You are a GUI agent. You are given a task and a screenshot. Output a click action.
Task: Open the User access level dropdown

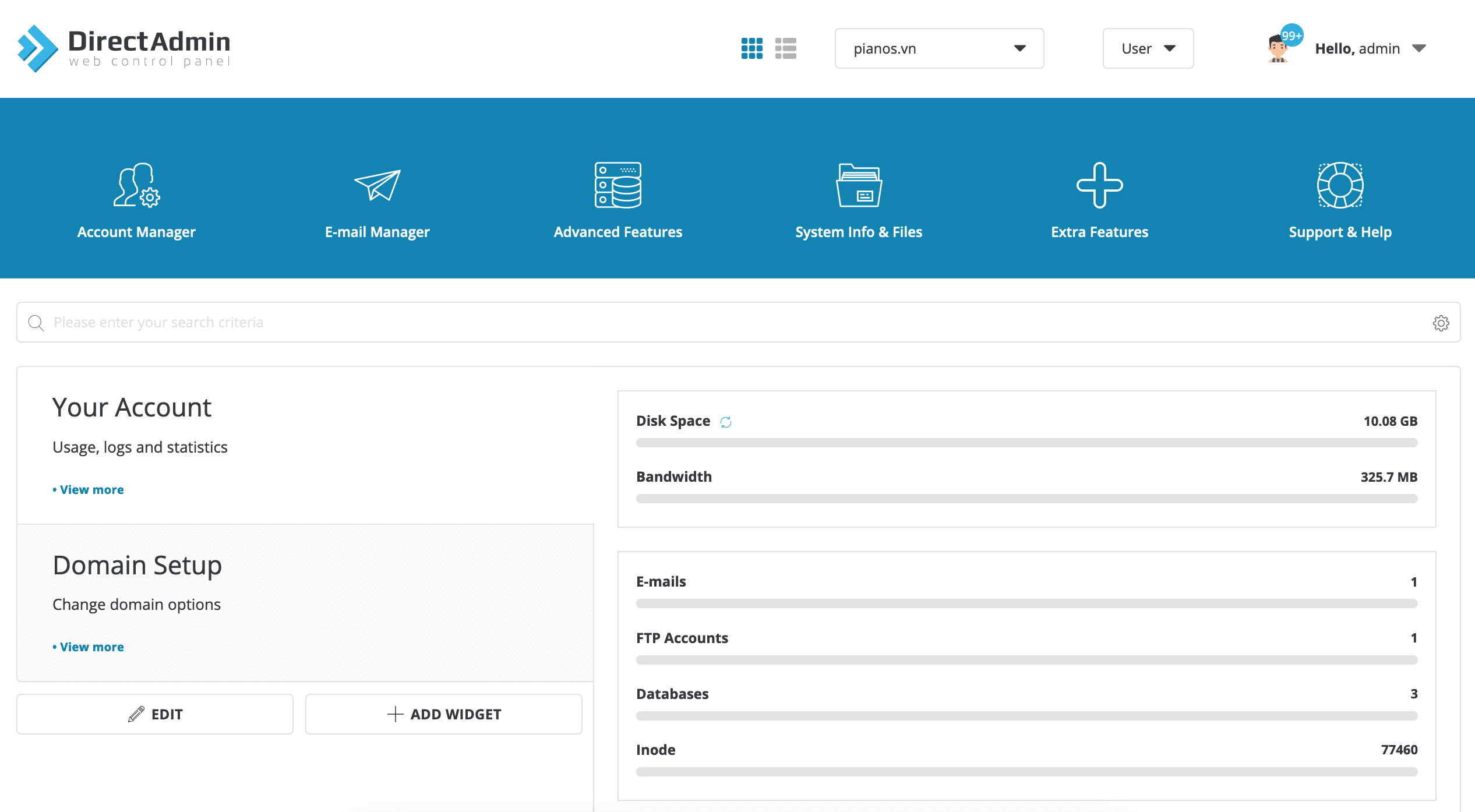point(1147,48)
